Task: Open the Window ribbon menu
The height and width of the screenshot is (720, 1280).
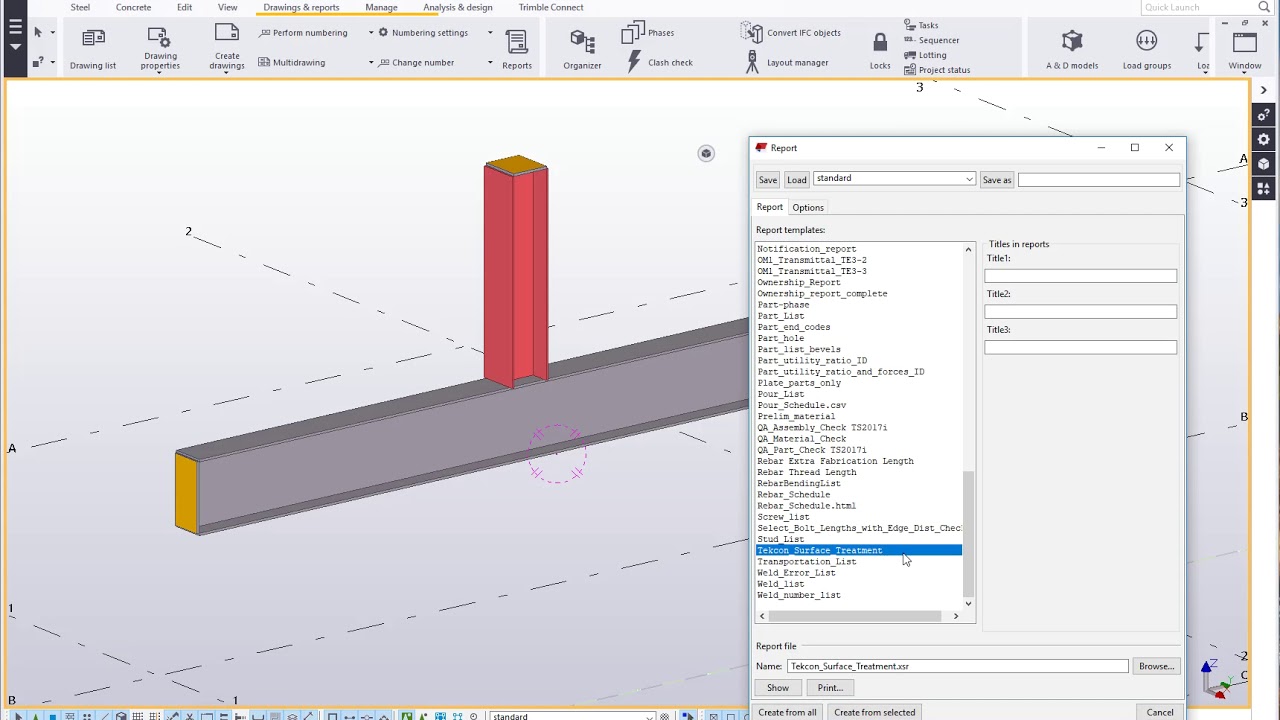Action: click(x=1245, y=50)
